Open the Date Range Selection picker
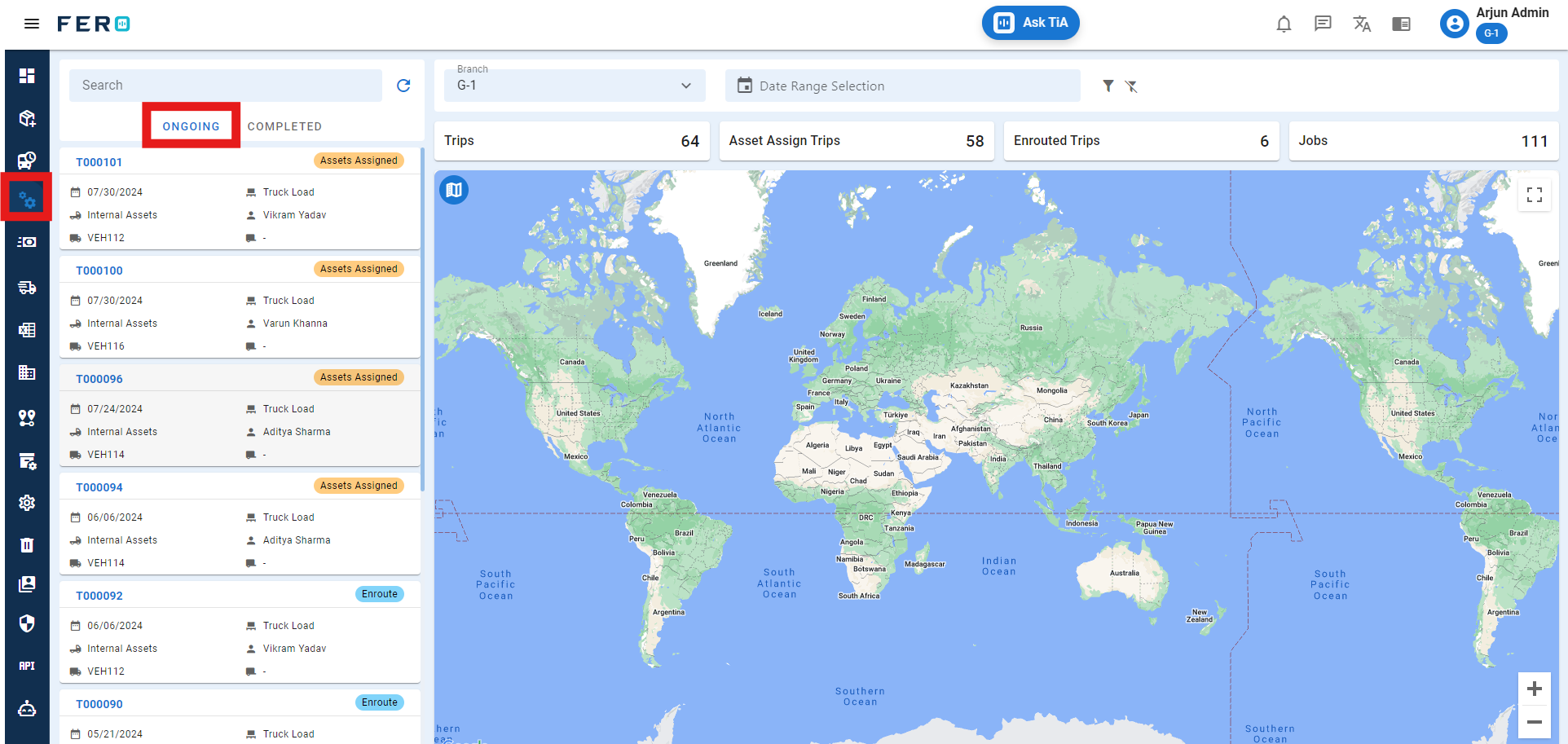The height and width of the screenshot is (744, 1568). (x=903, y=86)
